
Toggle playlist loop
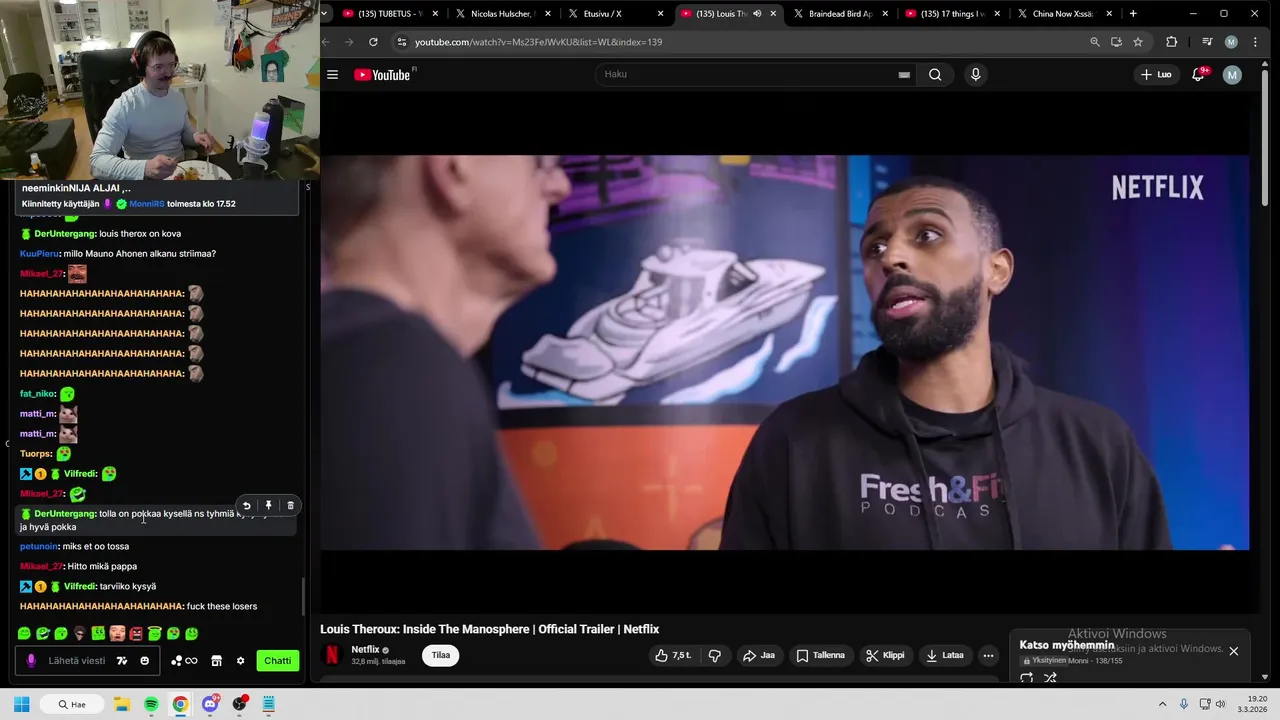tap(1026, 677)
